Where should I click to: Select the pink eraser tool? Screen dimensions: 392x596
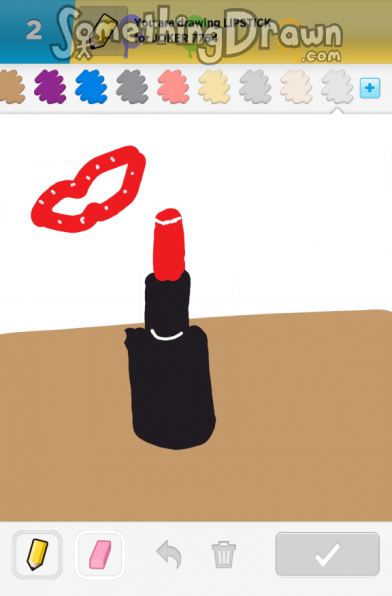(x=100, y=555)
